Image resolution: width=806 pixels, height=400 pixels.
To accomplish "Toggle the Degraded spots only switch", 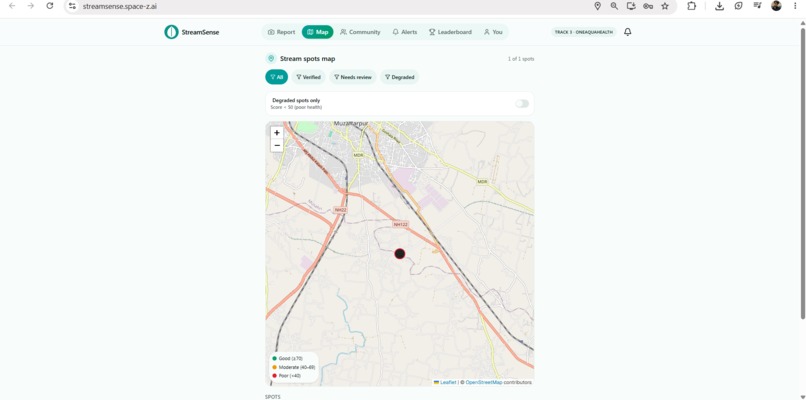I will tap(522, 104).
